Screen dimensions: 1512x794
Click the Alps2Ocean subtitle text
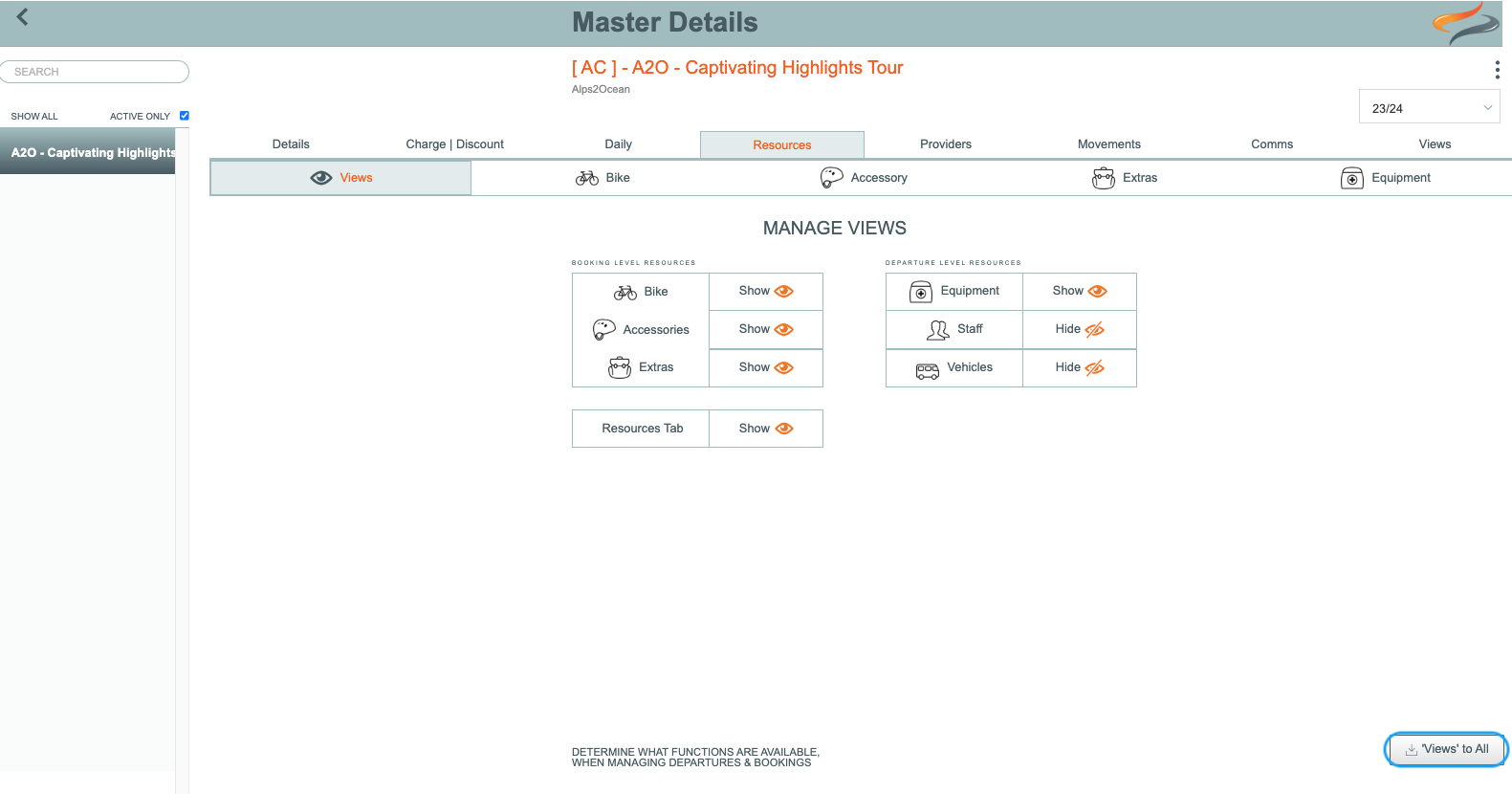[601, 90]
